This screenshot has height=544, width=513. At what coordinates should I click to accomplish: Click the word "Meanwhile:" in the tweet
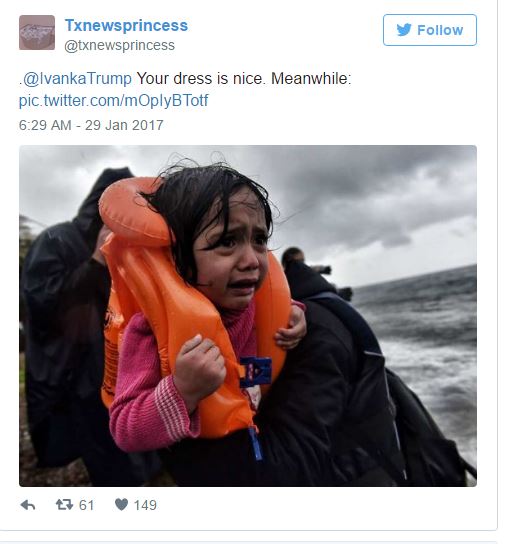311,78
